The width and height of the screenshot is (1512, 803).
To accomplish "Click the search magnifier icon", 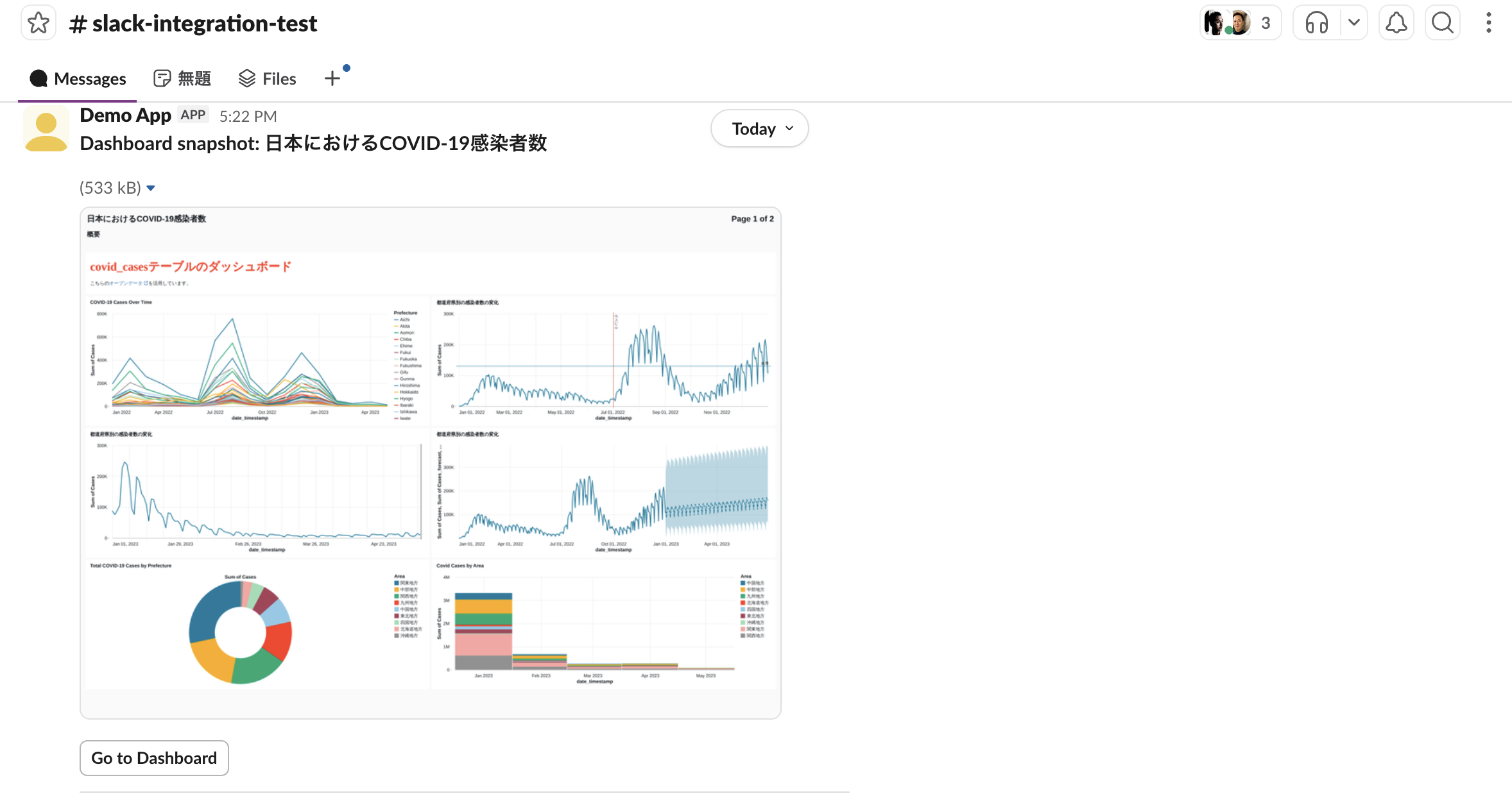I will (1442, 23).
